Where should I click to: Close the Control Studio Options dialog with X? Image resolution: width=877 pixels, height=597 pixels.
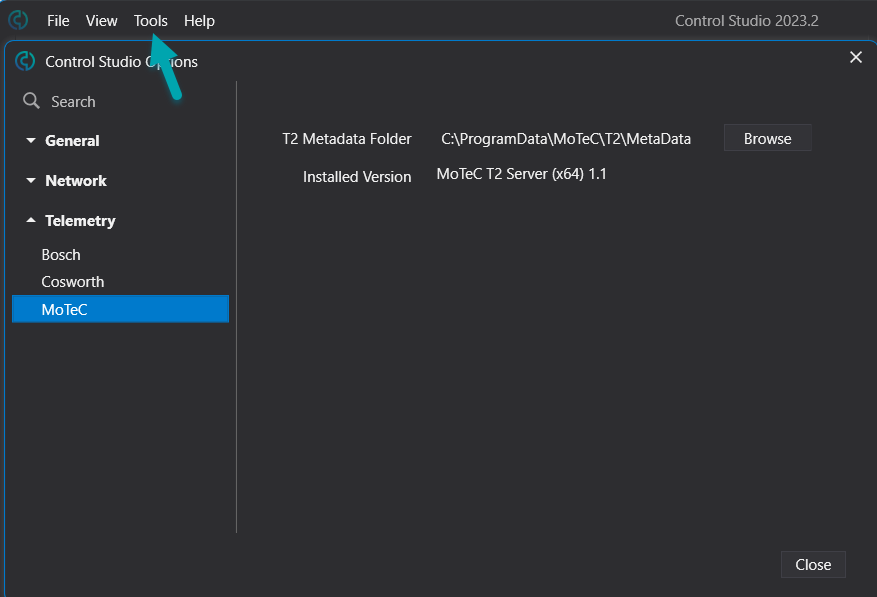click(x=856, y=57)
